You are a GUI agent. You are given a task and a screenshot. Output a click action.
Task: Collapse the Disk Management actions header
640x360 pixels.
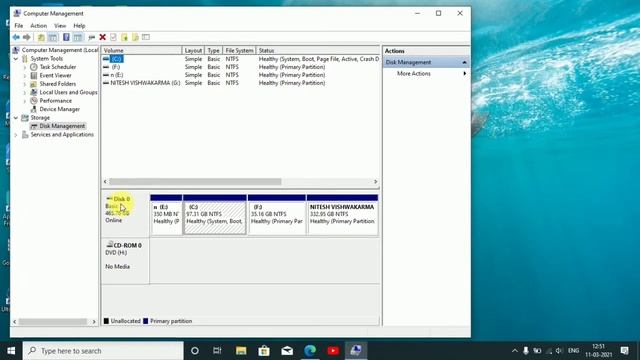[x=464, y=62]
